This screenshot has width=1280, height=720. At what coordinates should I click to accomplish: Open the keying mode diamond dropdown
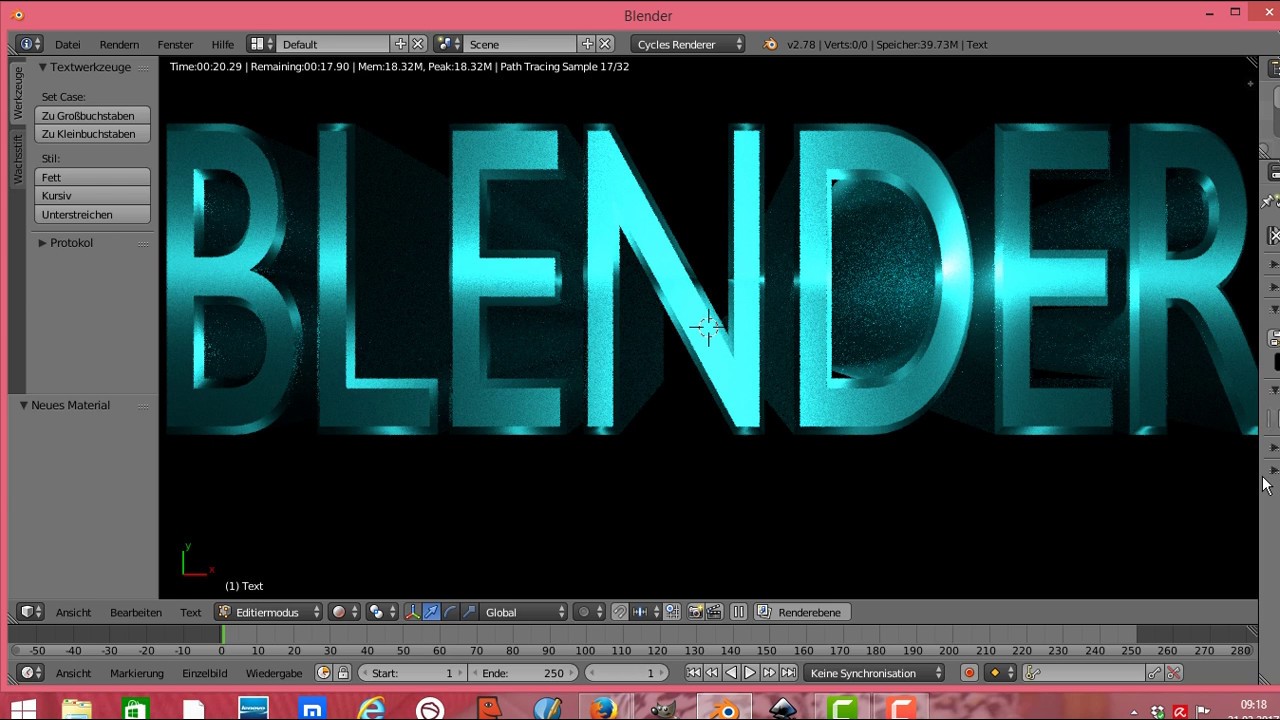point(1001,673)
